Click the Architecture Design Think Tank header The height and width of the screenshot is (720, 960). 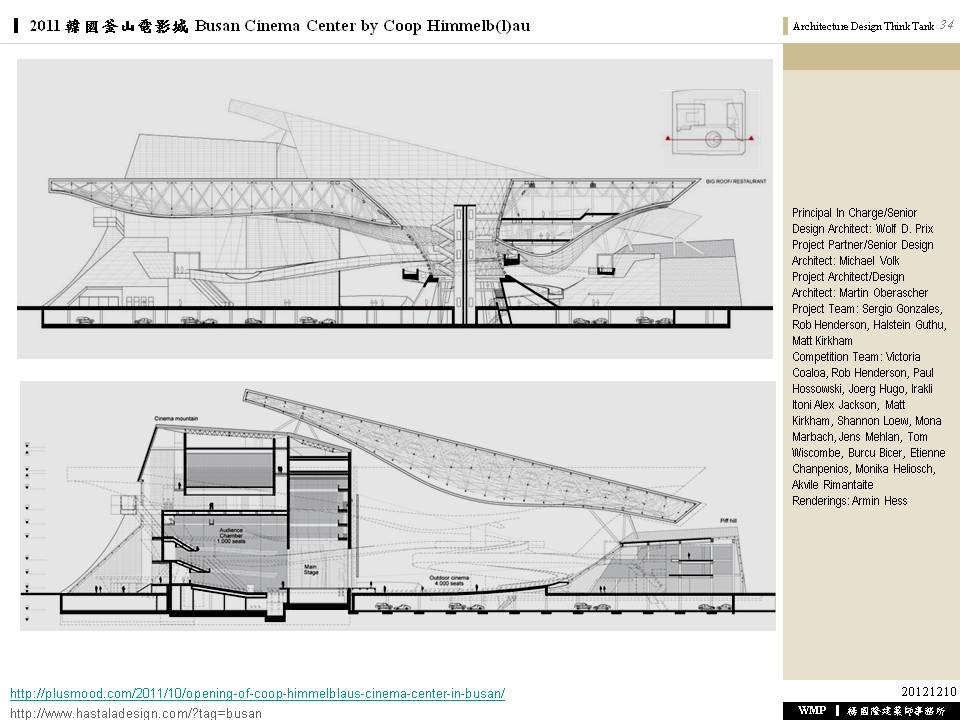click(x=862, y=27)
